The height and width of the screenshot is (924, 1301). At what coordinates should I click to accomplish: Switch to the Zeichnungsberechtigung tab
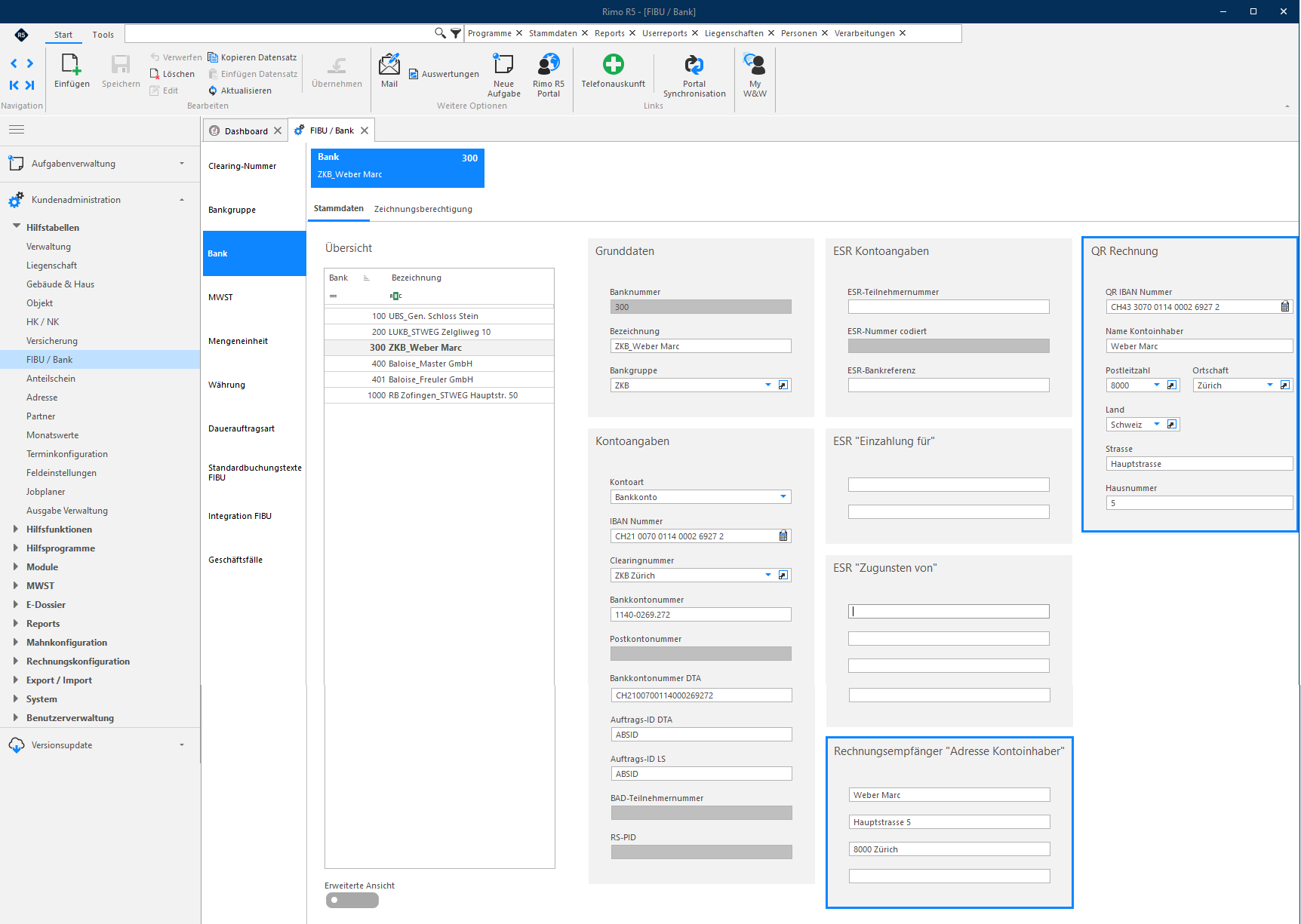423,209
